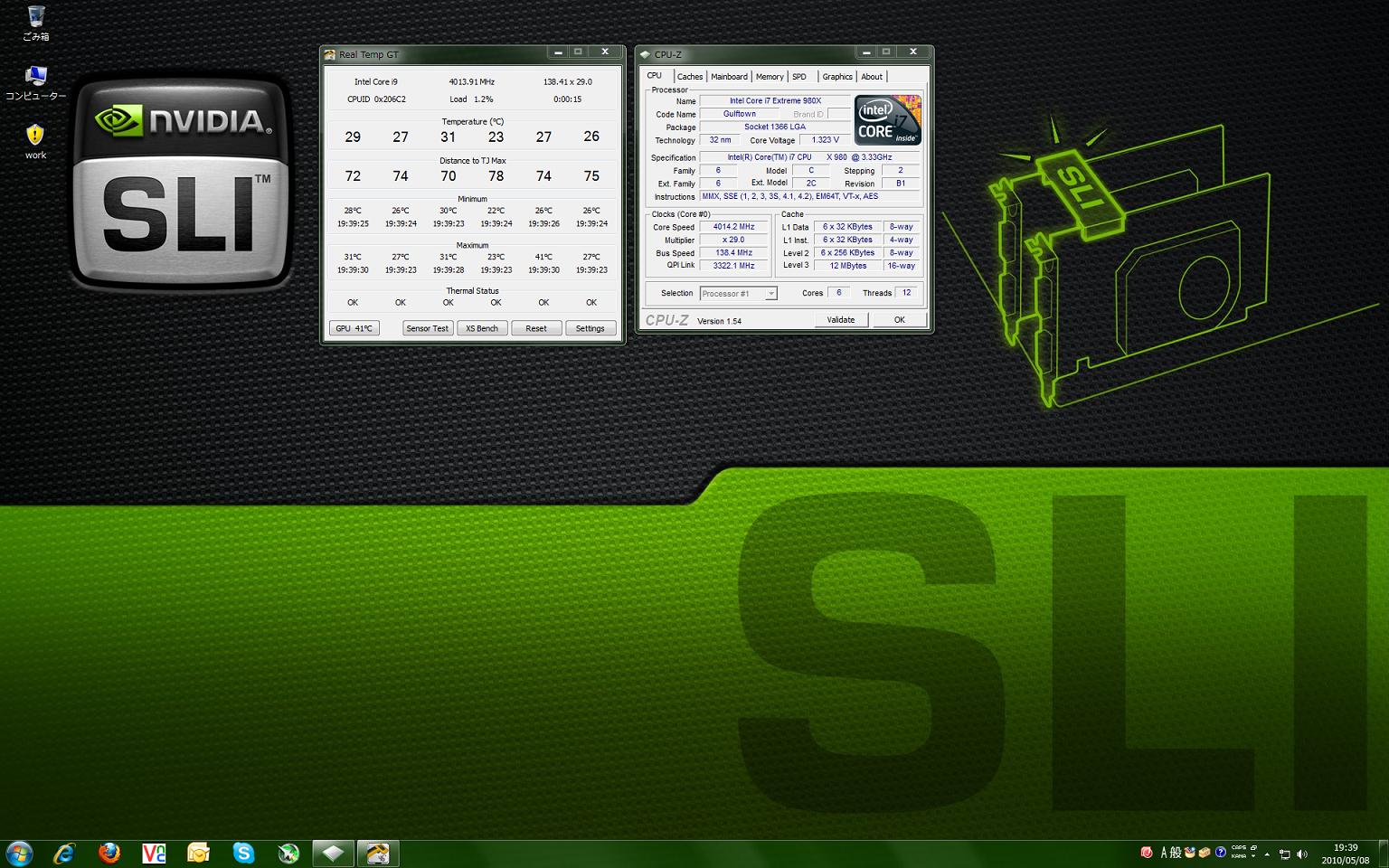Open the language bar options arrow
1389x868 pixels.
coord(1253,856)
